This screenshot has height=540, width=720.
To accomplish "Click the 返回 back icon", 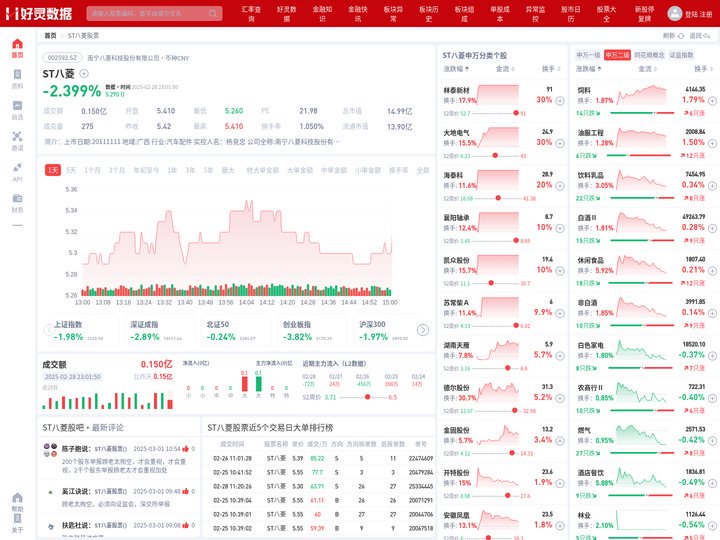I will (707, 36).
